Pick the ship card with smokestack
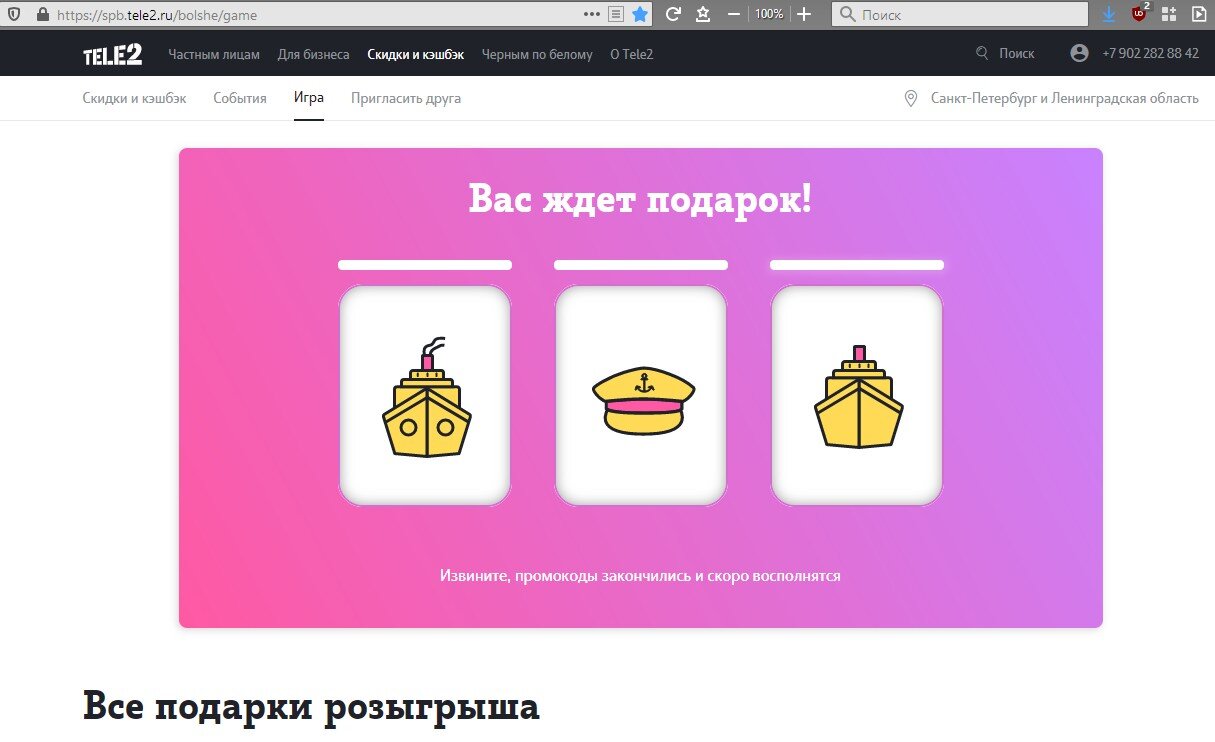Image resolution: width=1215 pixels, height=742 pixels. tap(425, 396)
